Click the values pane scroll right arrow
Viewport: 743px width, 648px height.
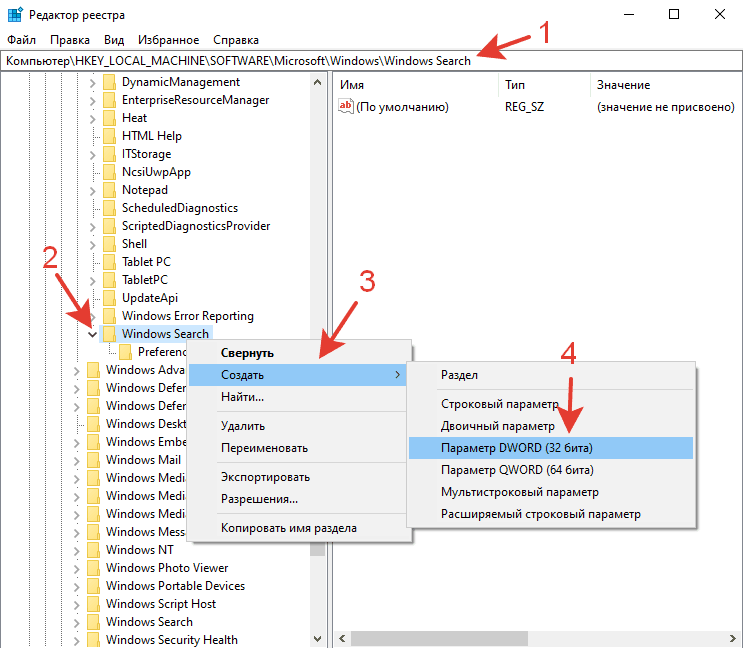(x=733, y=638)
